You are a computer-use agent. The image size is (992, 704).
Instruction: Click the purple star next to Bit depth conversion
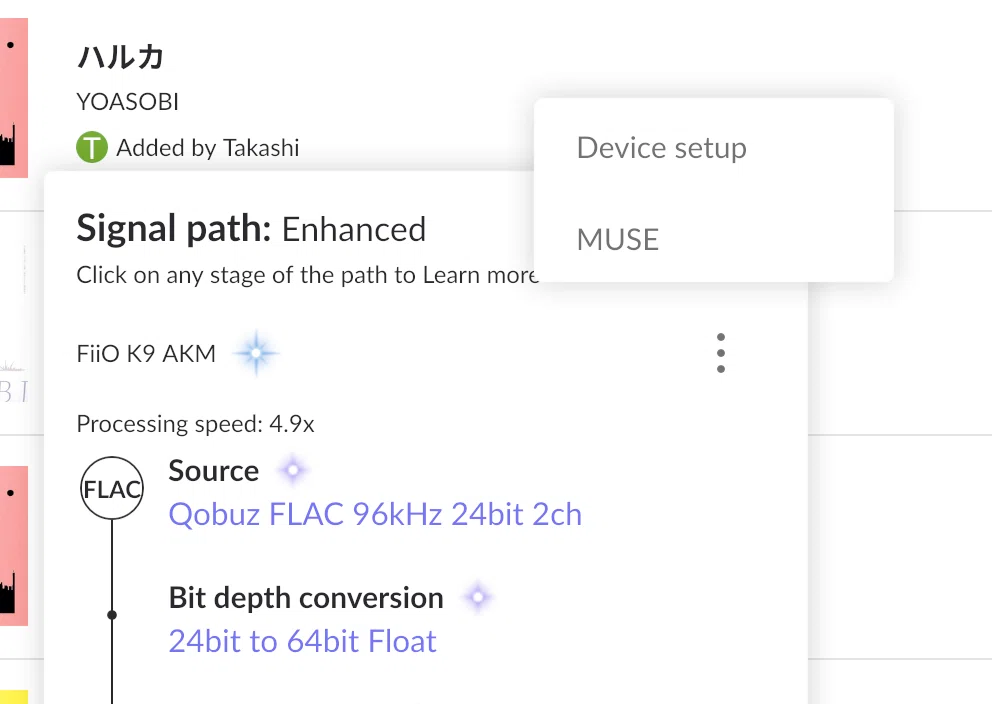[x=478, y=597]
